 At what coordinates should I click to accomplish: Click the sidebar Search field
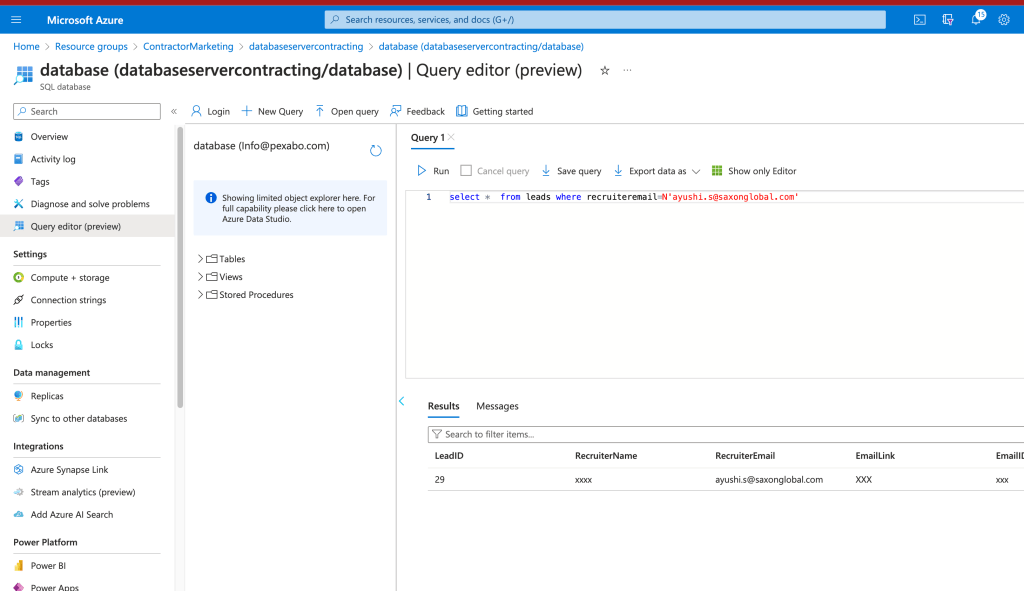pyautogui.click(x=87, y=111)
